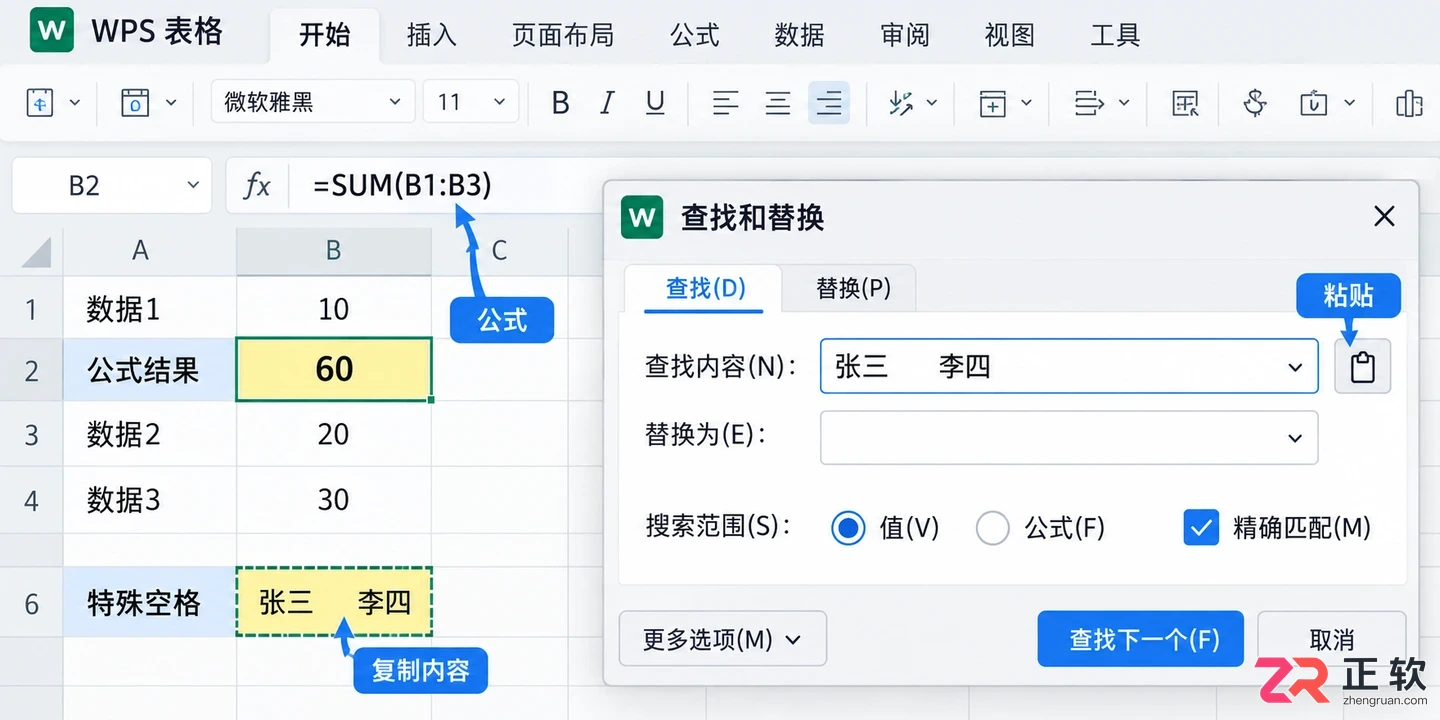The image size is (1440, 720).
Task: Select the 公式(F) radio button
Action: (x=992, y=527)
